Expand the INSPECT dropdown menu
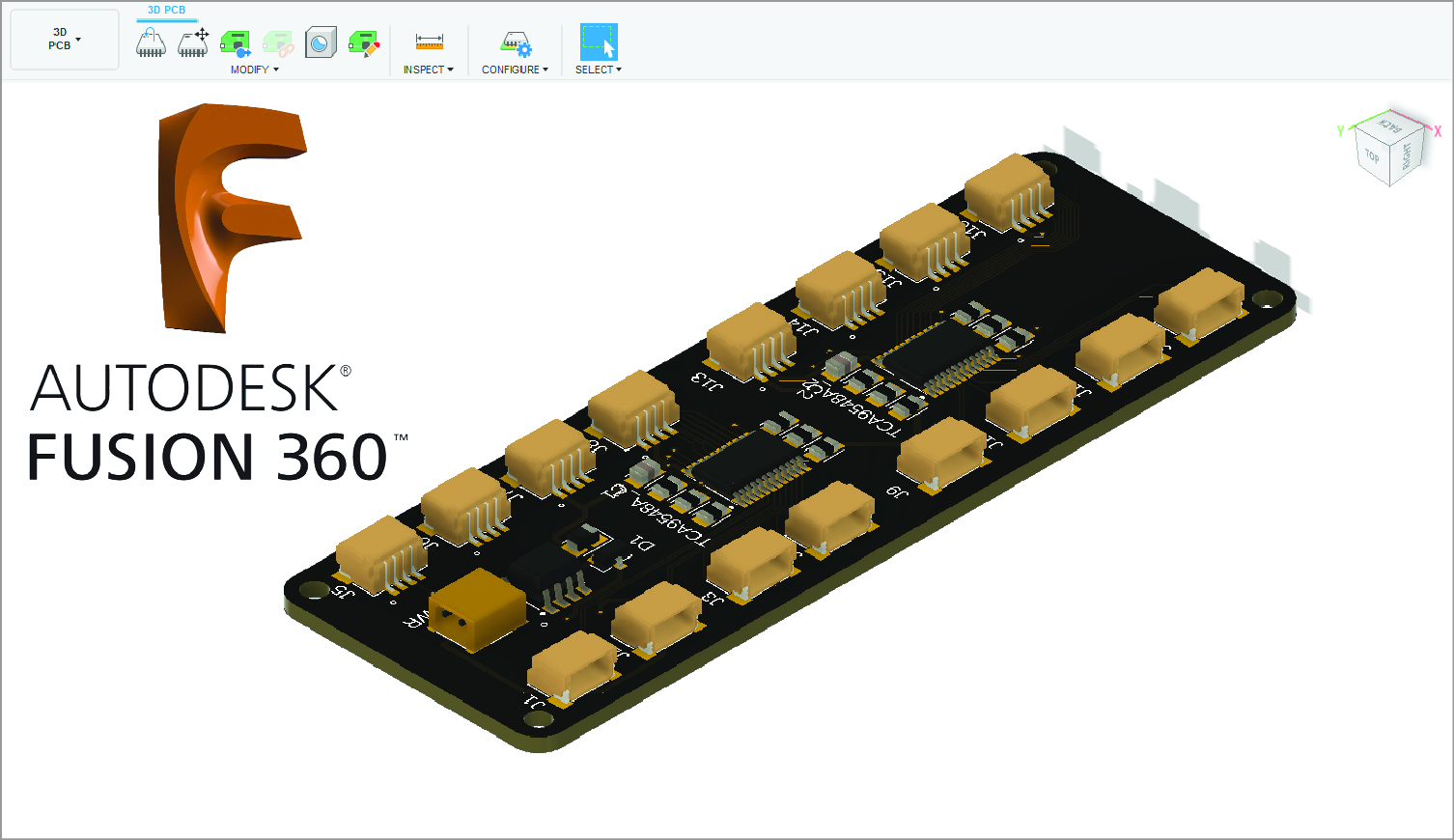 (x=429, y=70)
